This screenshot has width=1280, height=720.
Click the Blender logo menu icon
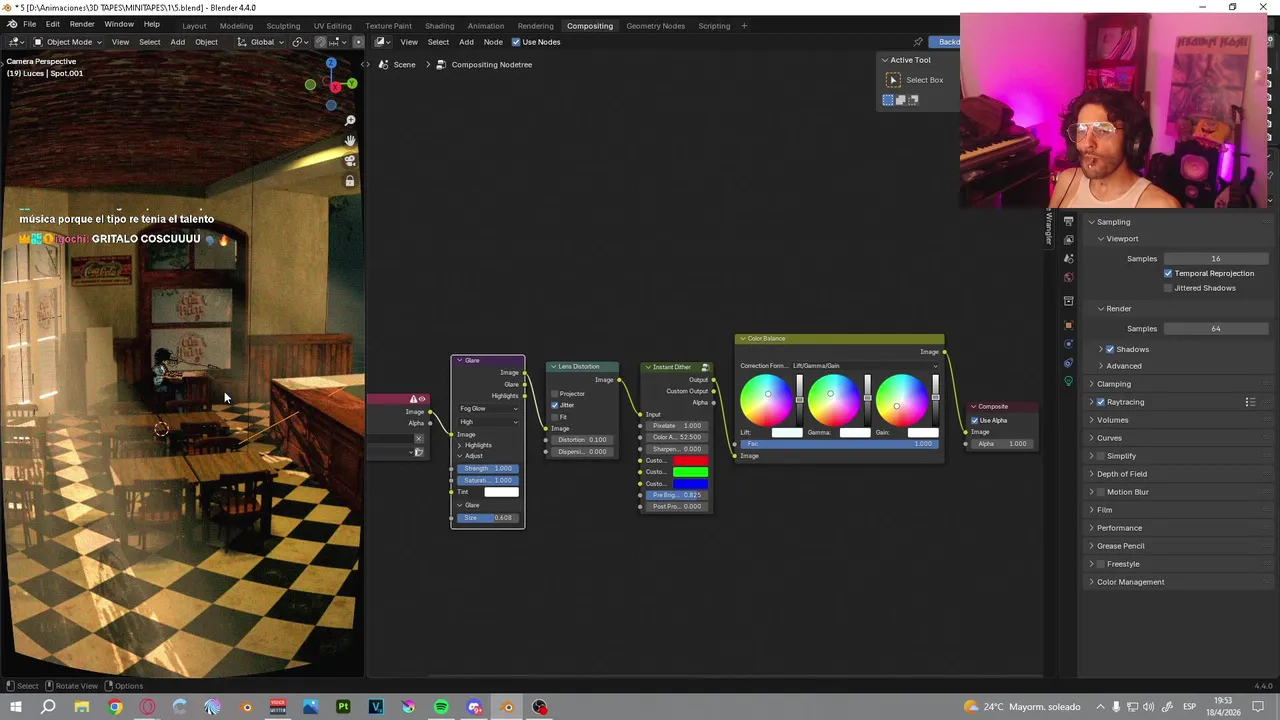(12, 25)
